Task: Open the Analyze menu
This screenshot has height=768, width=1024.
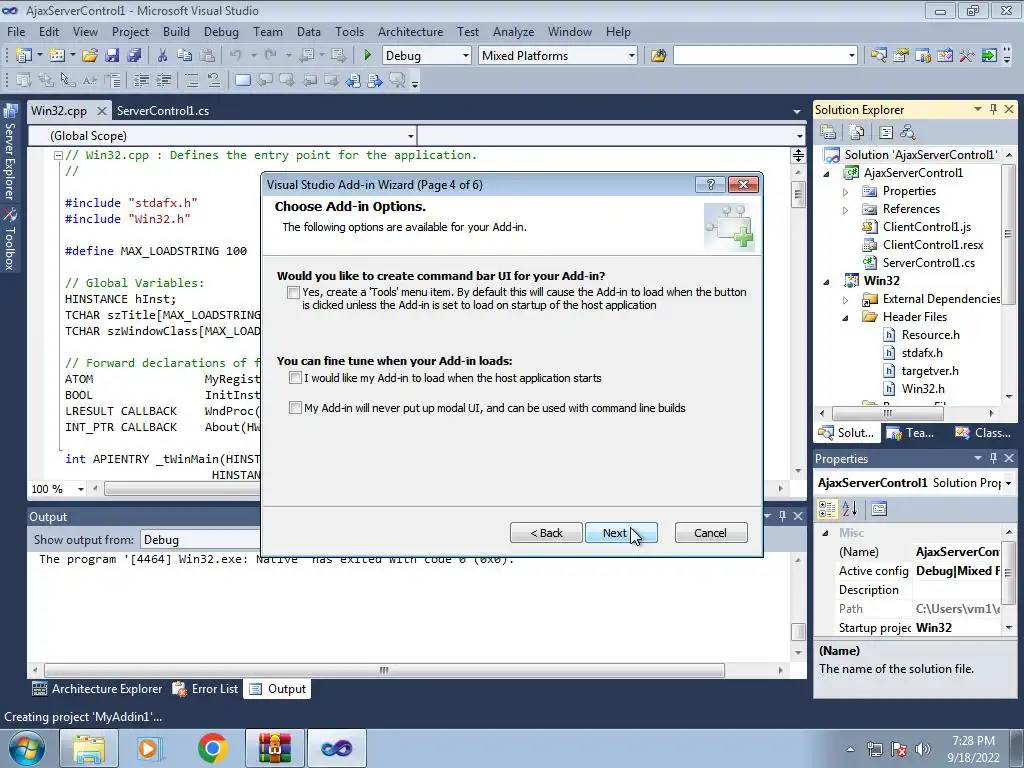Action: 513,31
